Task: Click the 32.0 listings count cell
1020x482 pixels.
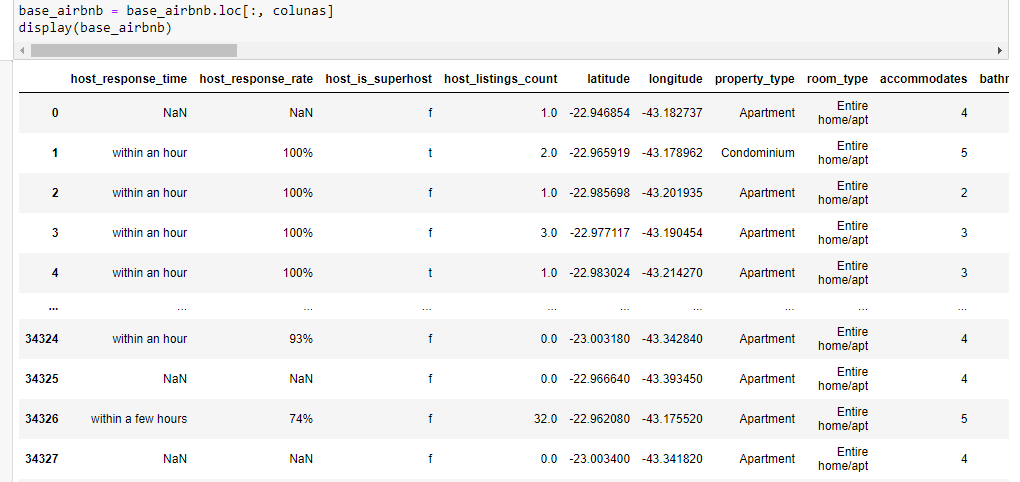Action: (x=546, y=419)
